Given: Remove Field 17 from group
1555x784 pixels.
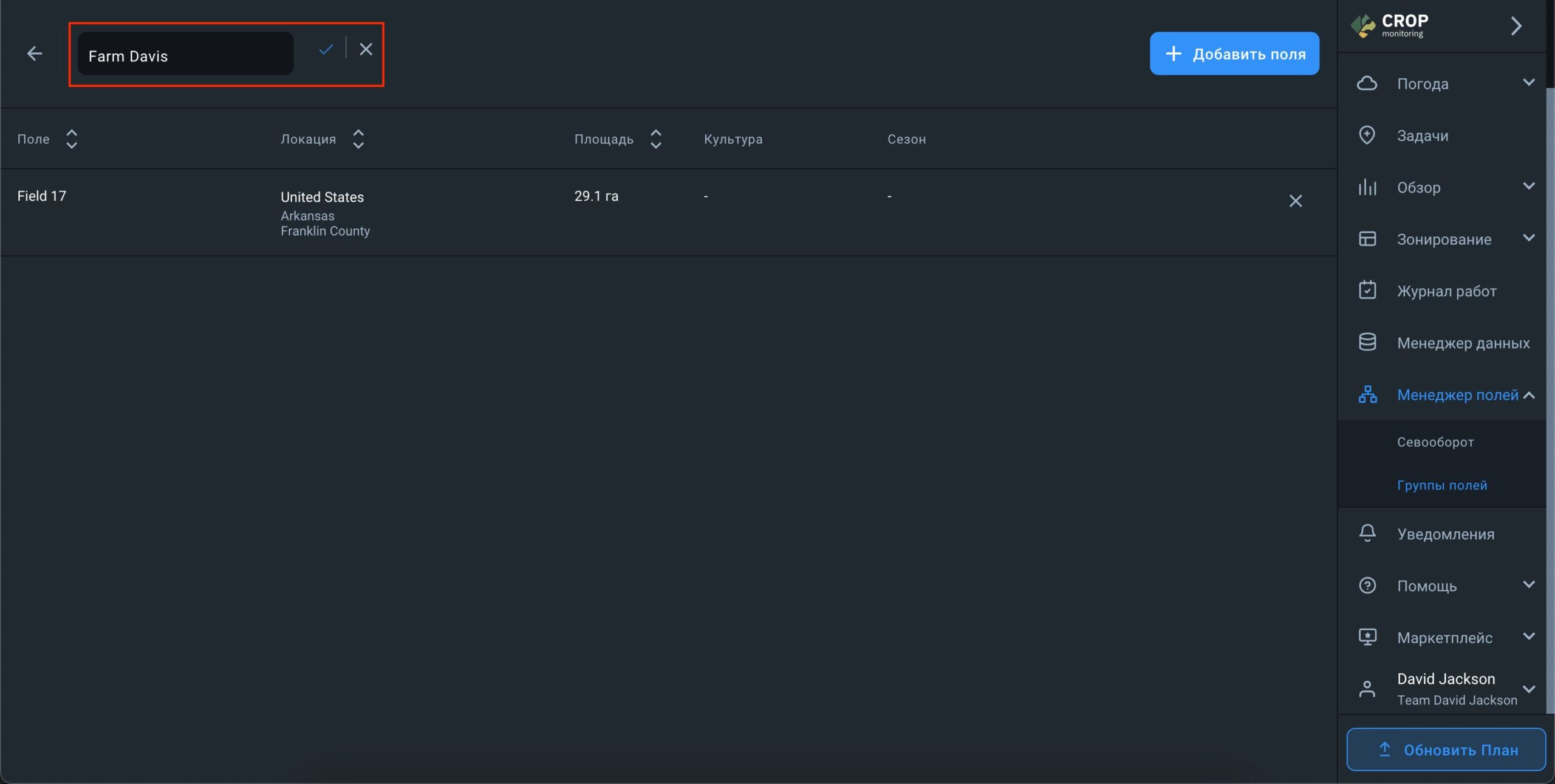Looking at the screenshot, I should click(x=1295, y=201).
